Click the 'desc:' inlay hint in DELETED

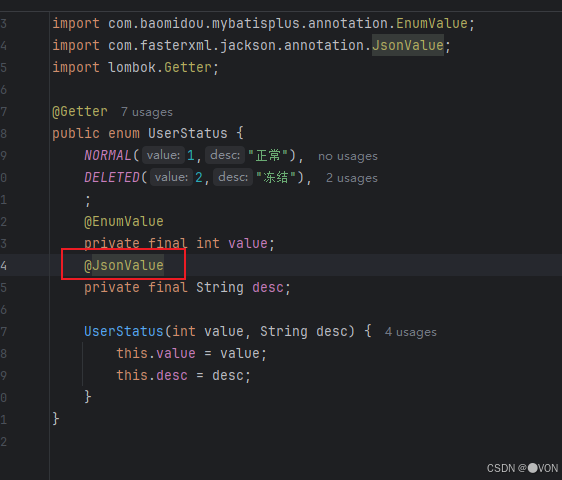pyautogui.click(x=233, y=177)
